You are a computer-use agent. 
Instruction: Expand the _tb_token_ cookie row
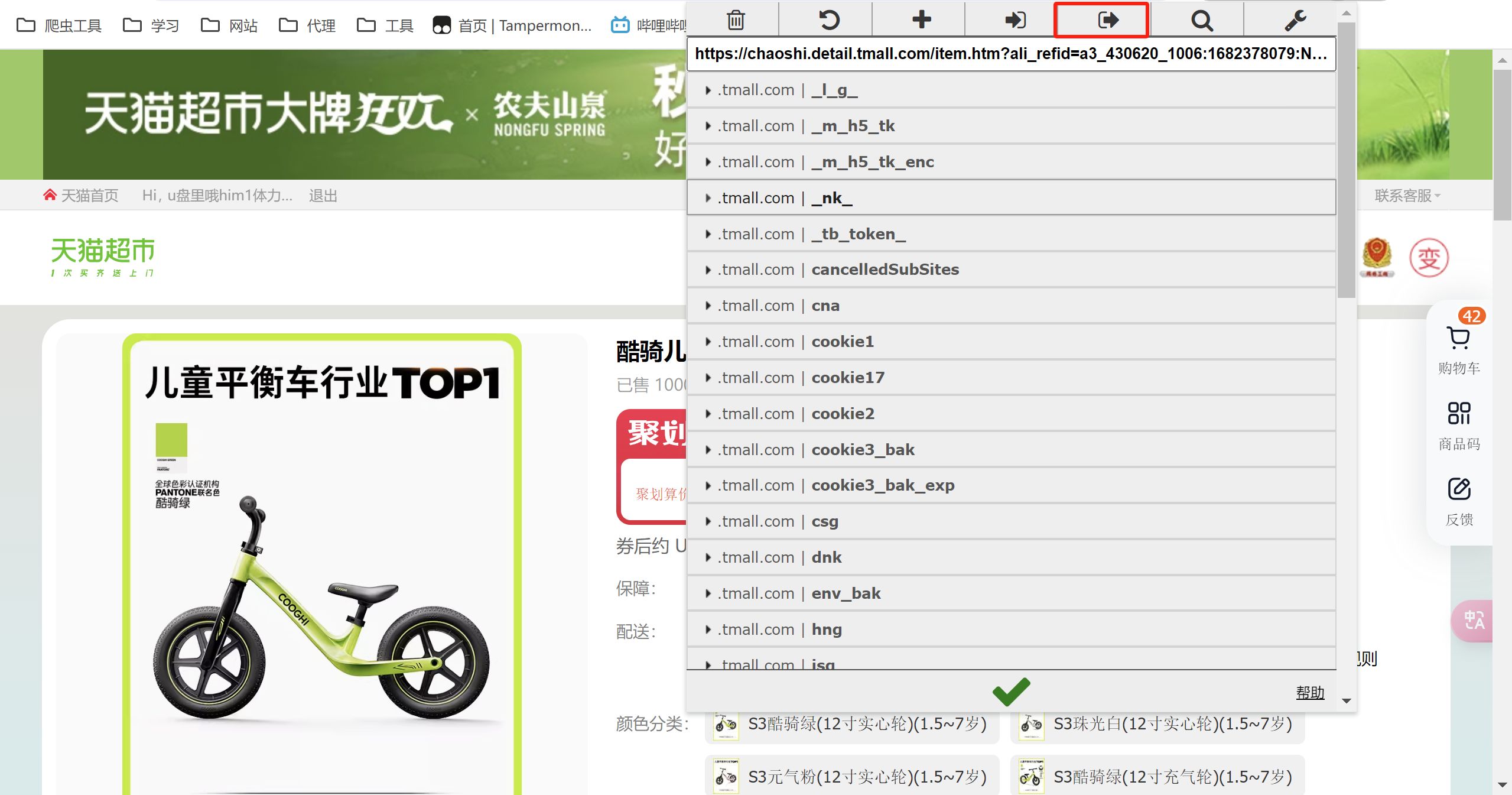[x=1011, y=234]
